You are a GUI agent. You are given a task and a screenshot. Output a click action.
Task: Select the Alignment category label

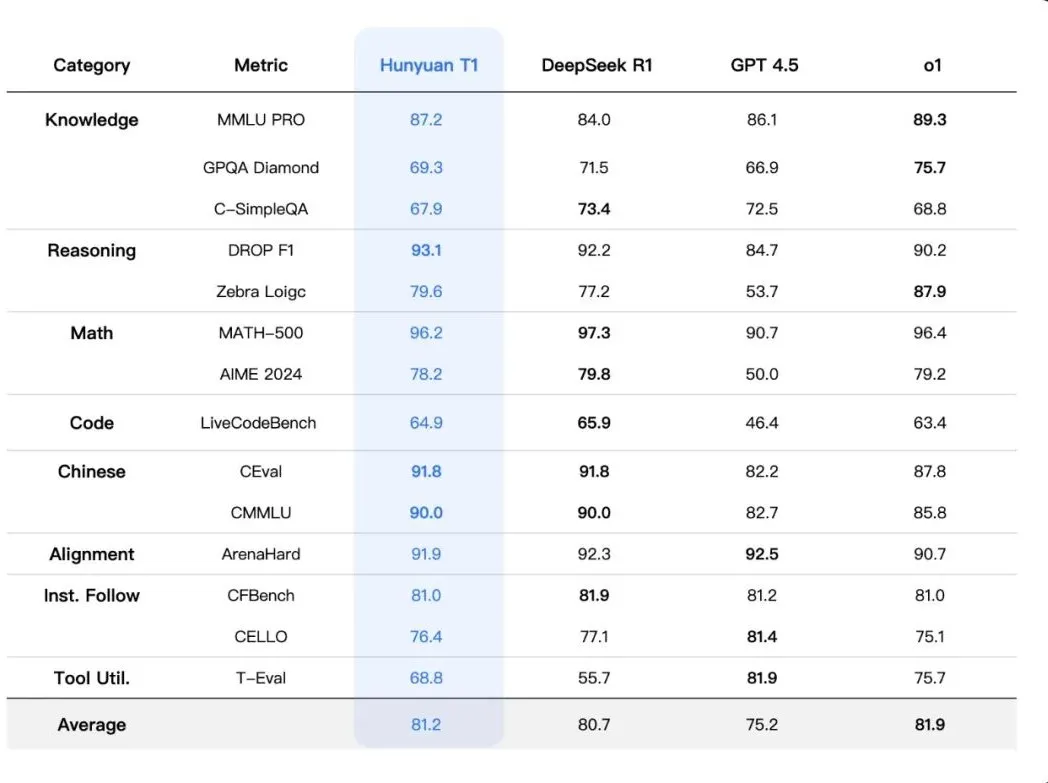click(x=92, y=555)
